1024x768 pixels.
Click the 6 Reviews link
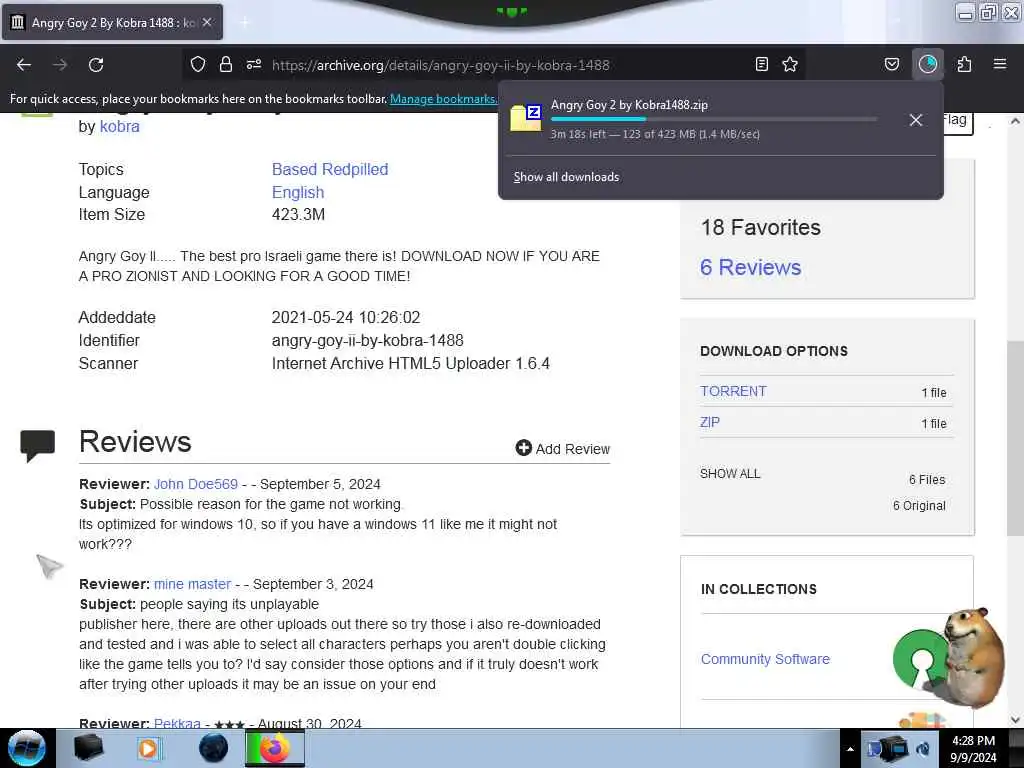point(750,267)
